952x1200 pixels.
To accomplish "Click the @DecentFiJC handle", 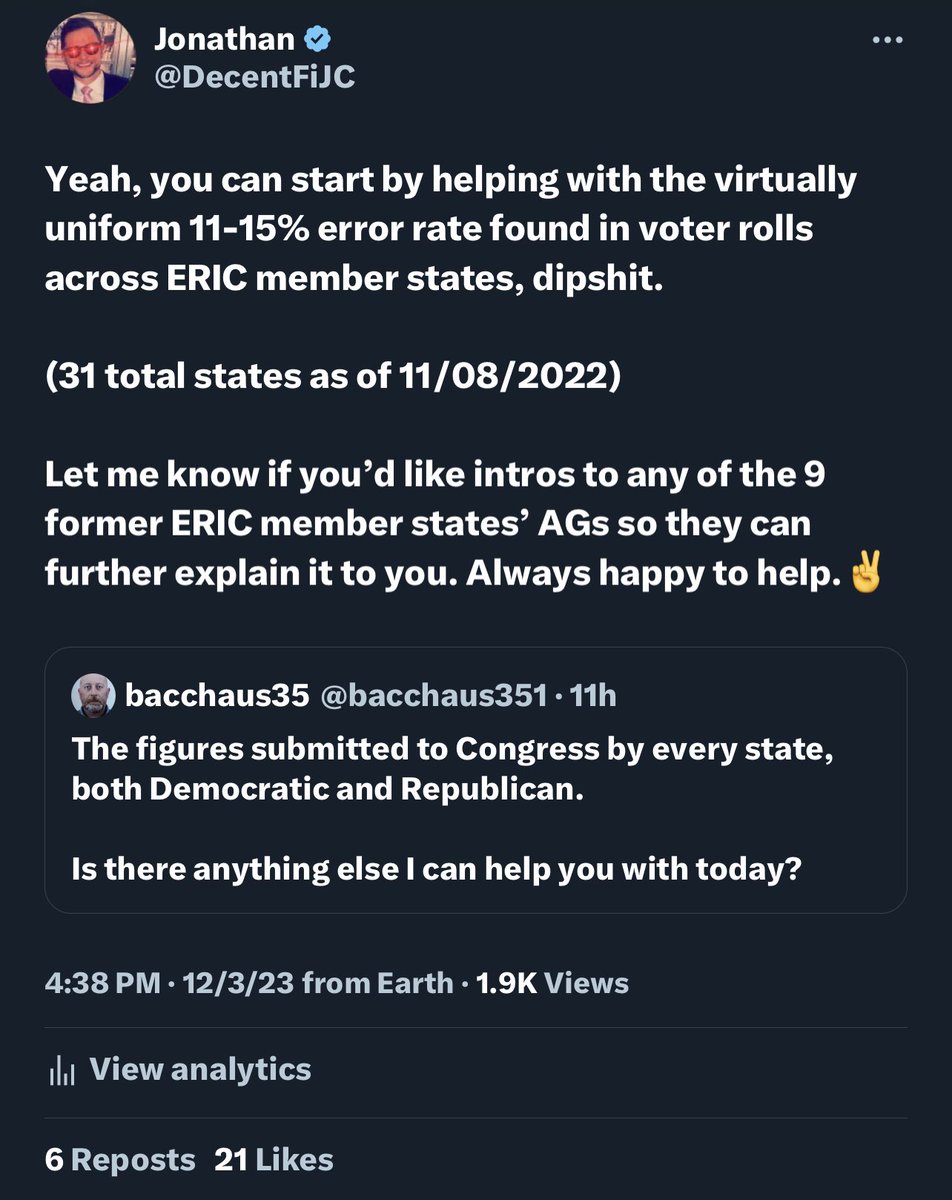I will click(x=254, y=77).
